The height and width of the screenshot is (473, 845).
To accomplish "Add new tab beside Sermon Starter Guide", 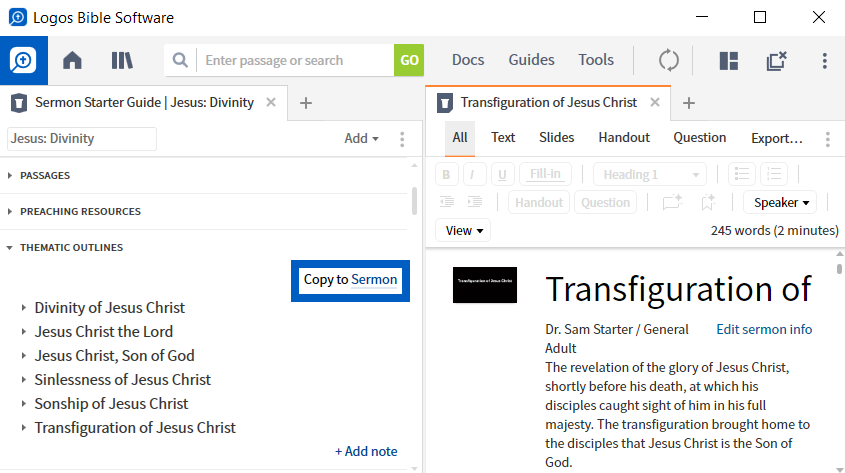I will coord(306,103).
